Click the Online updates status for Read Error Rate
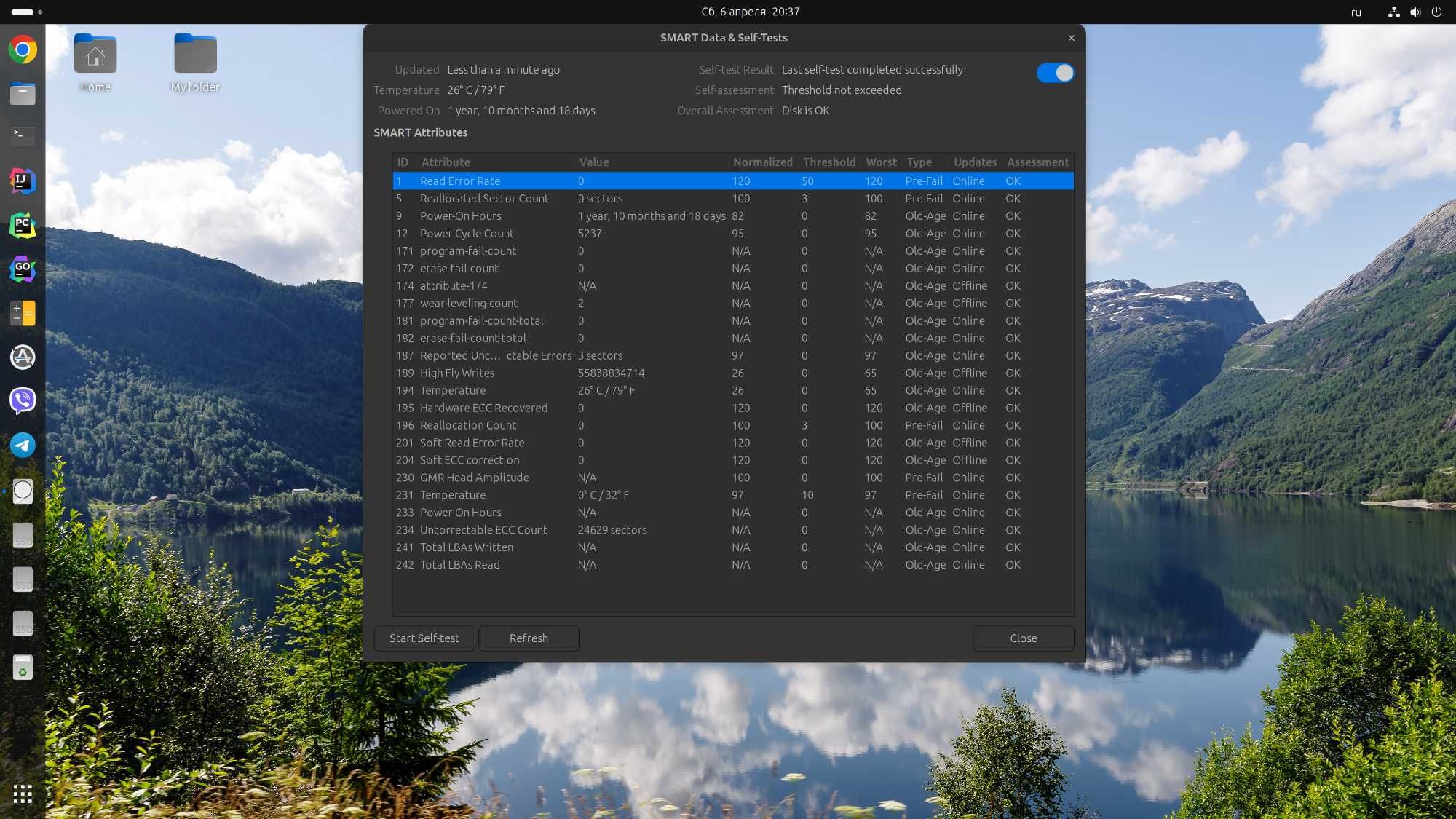The width and height of the screenshot is (1456, 819). [x=968, y=180]
